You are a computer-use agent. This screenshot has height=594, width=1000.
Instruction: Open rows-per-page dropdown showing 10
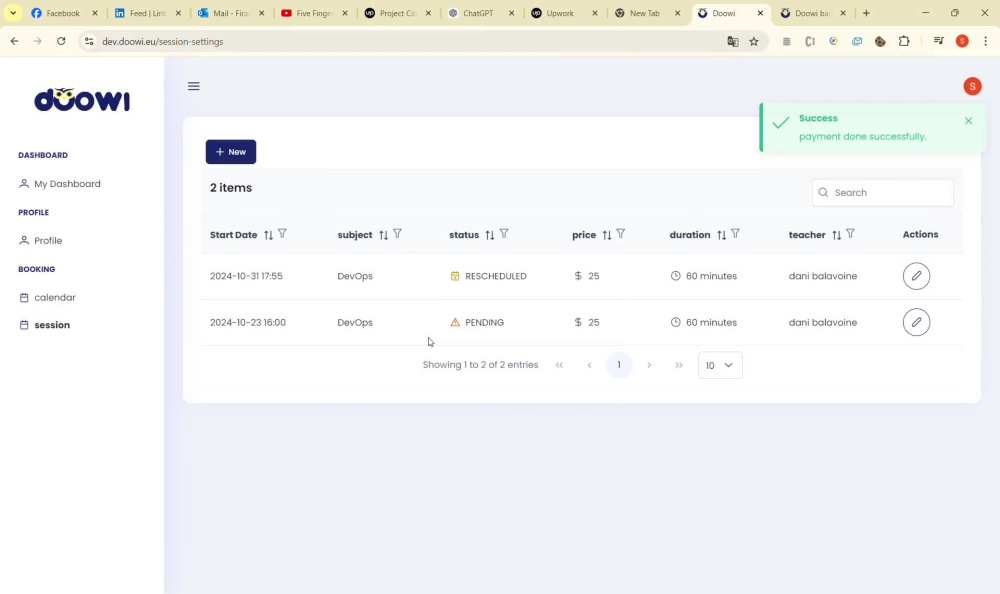coord(720,366)
